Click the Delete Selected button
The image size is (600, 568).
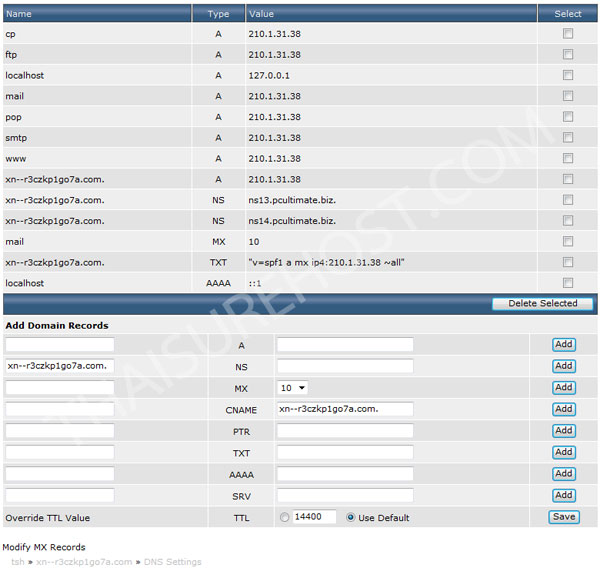pos(542,303)
